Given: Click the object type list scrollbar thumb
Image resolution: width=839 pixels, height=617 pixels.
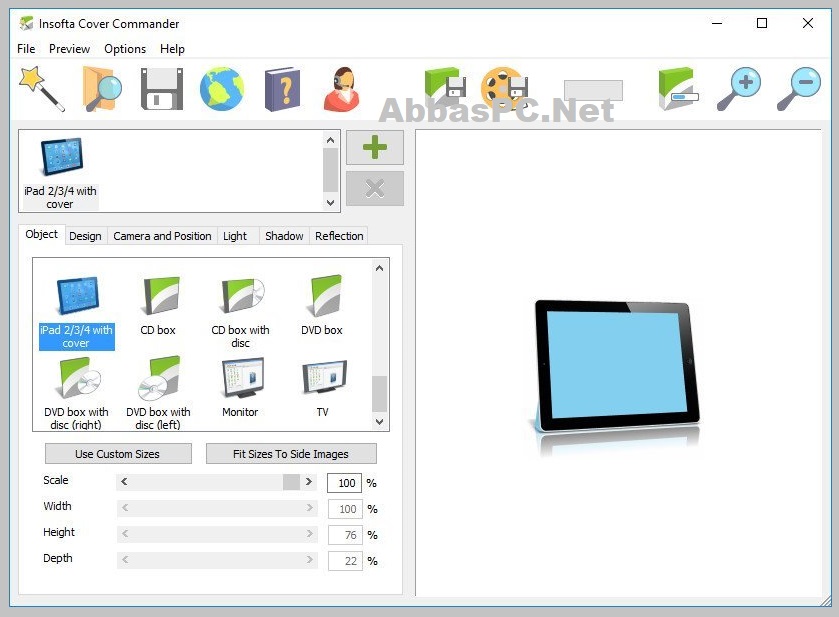Looking at the screenshot, I should tap(379, 394).
